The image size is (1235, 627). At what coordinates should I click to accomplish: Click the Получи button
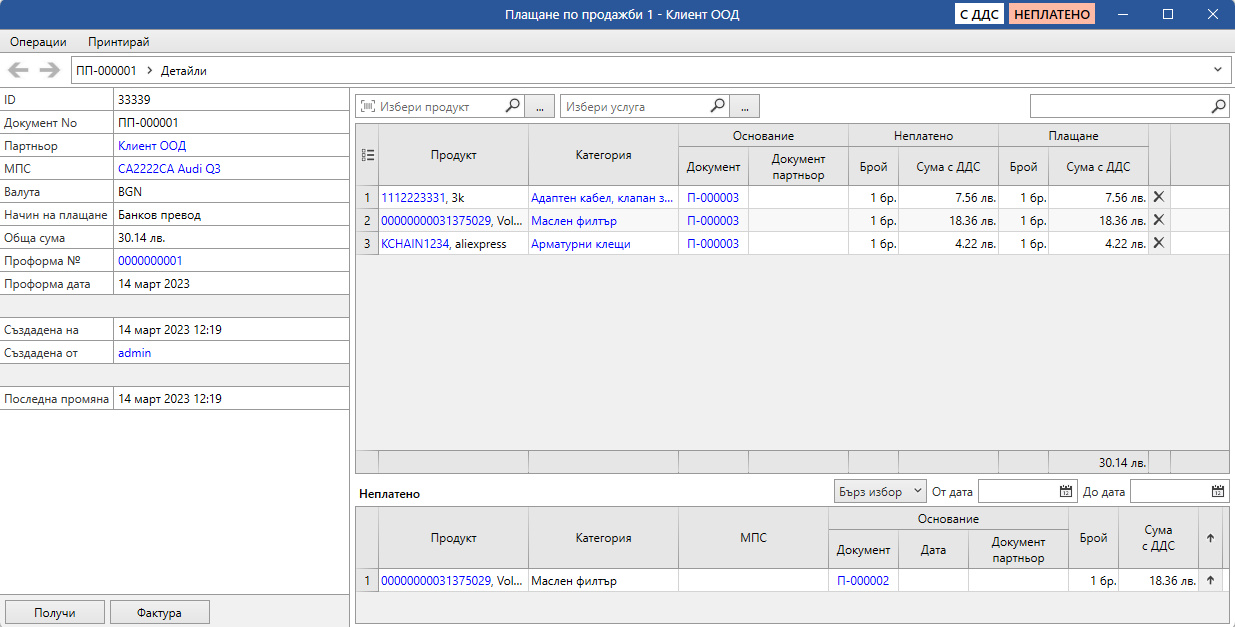54,612
